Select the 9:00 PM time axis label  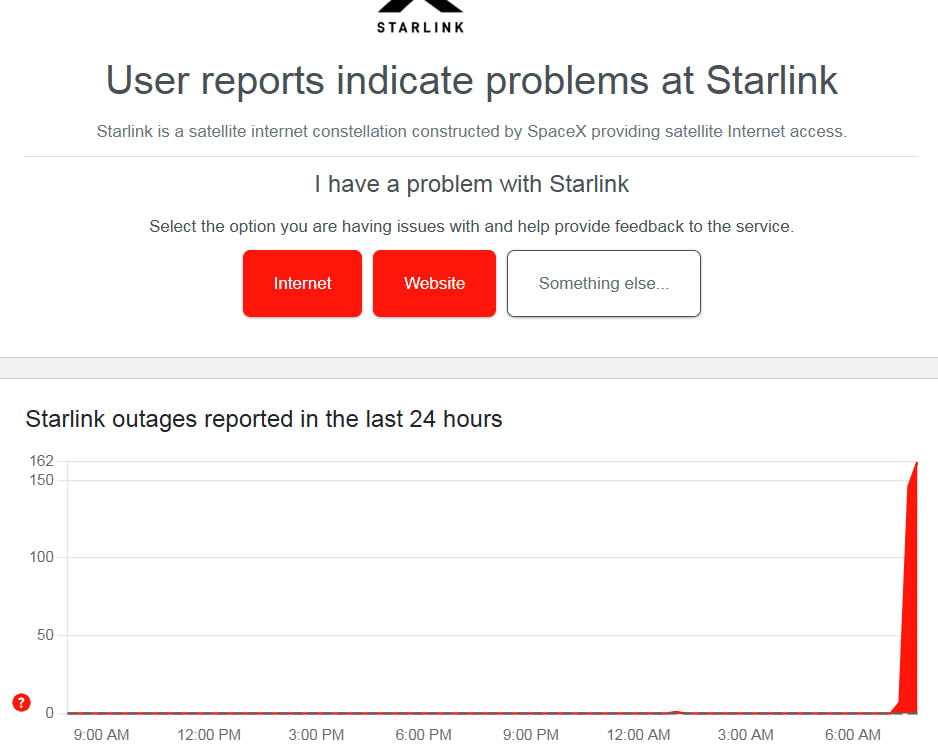[x=531, y=735]
